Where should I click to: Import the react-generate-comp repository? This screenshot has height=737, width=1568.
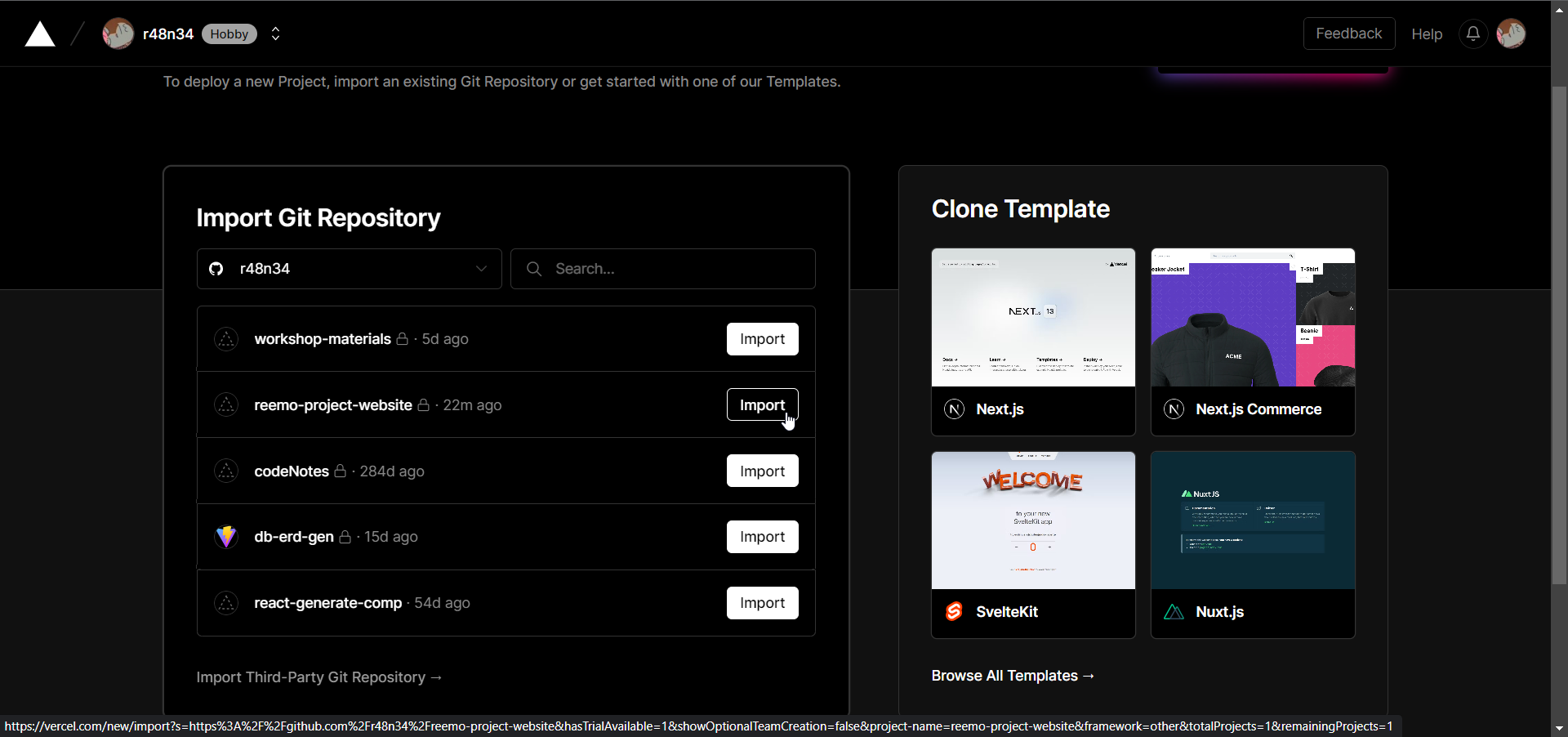763,603
